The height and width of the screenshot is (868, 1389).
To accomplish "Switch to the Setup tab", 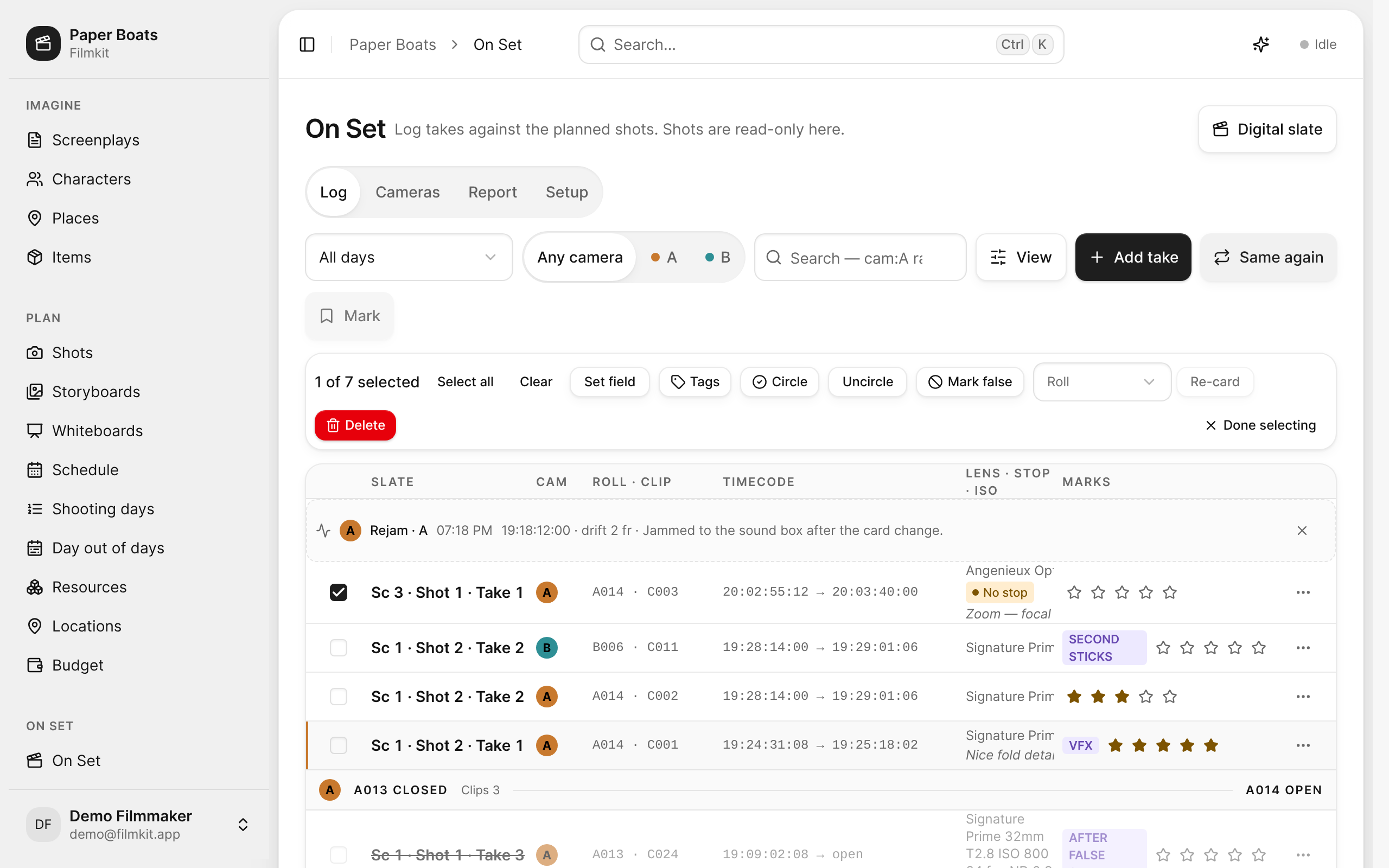I will coord(566,192).
